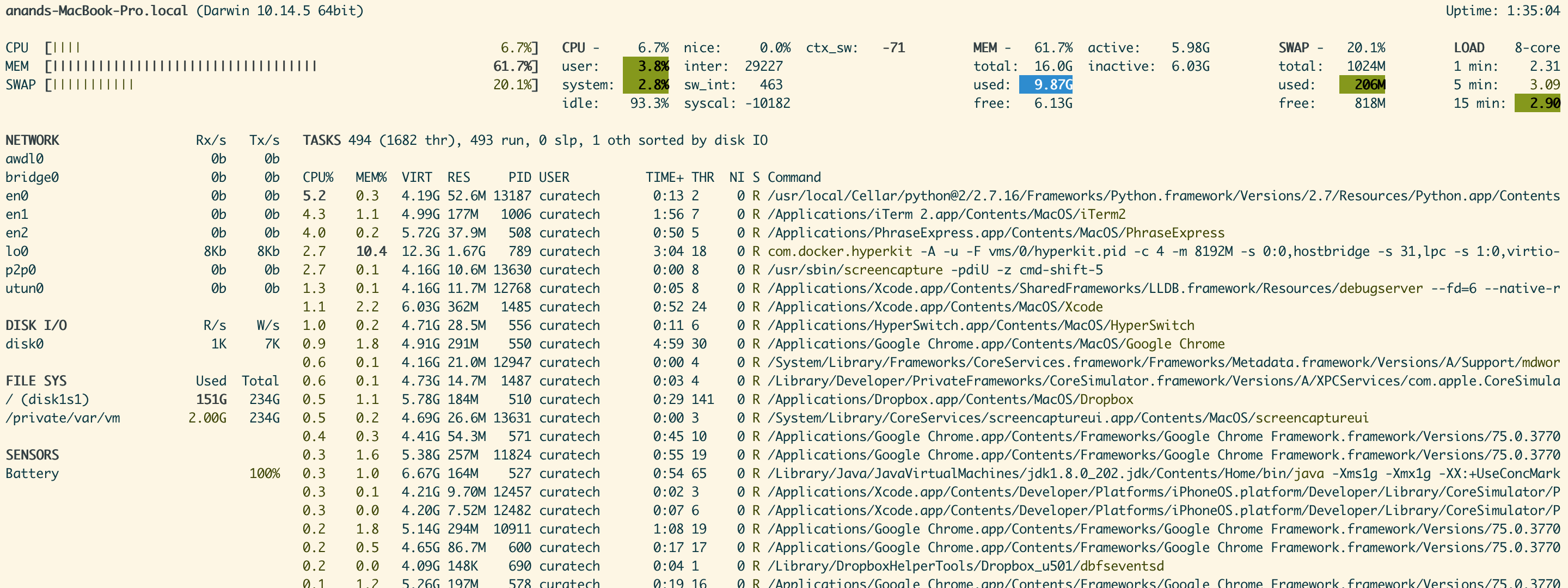Select the SENSORS section header
Viewport: 1568px width, 588px height.
(x=32, y=455)
